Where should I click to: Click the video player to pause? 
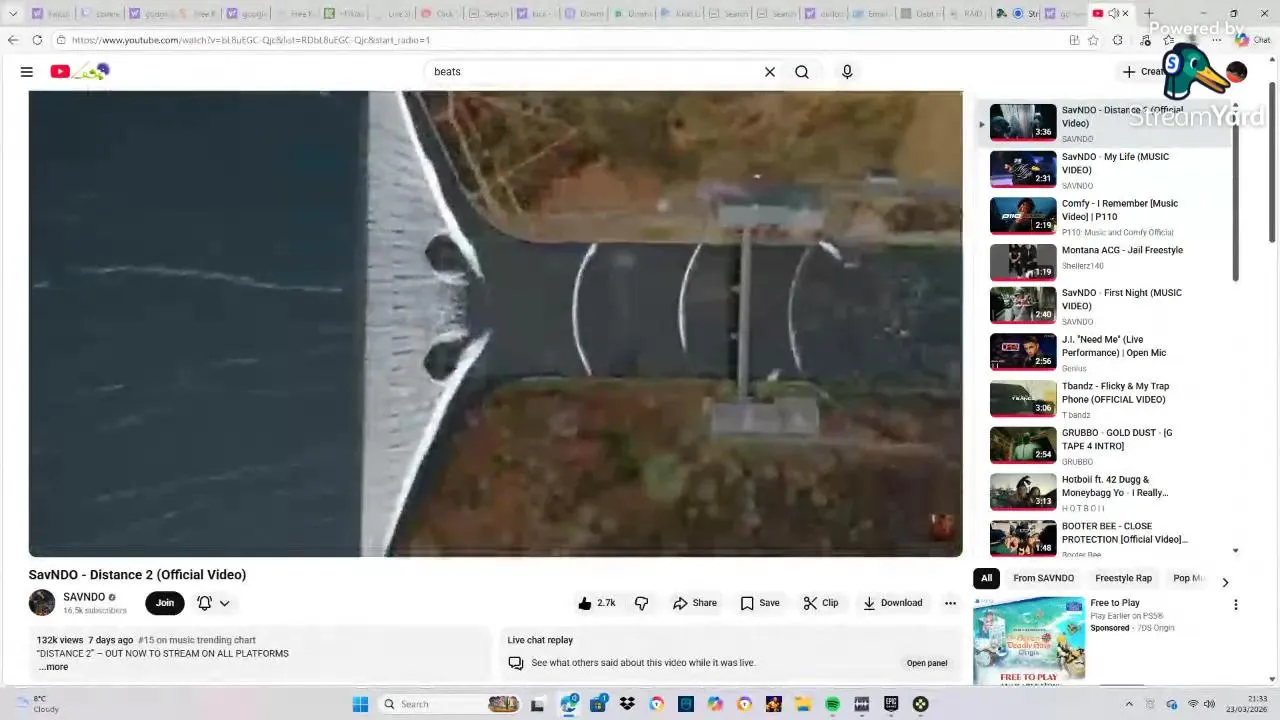pyautogui.click(x=495, y=323)
